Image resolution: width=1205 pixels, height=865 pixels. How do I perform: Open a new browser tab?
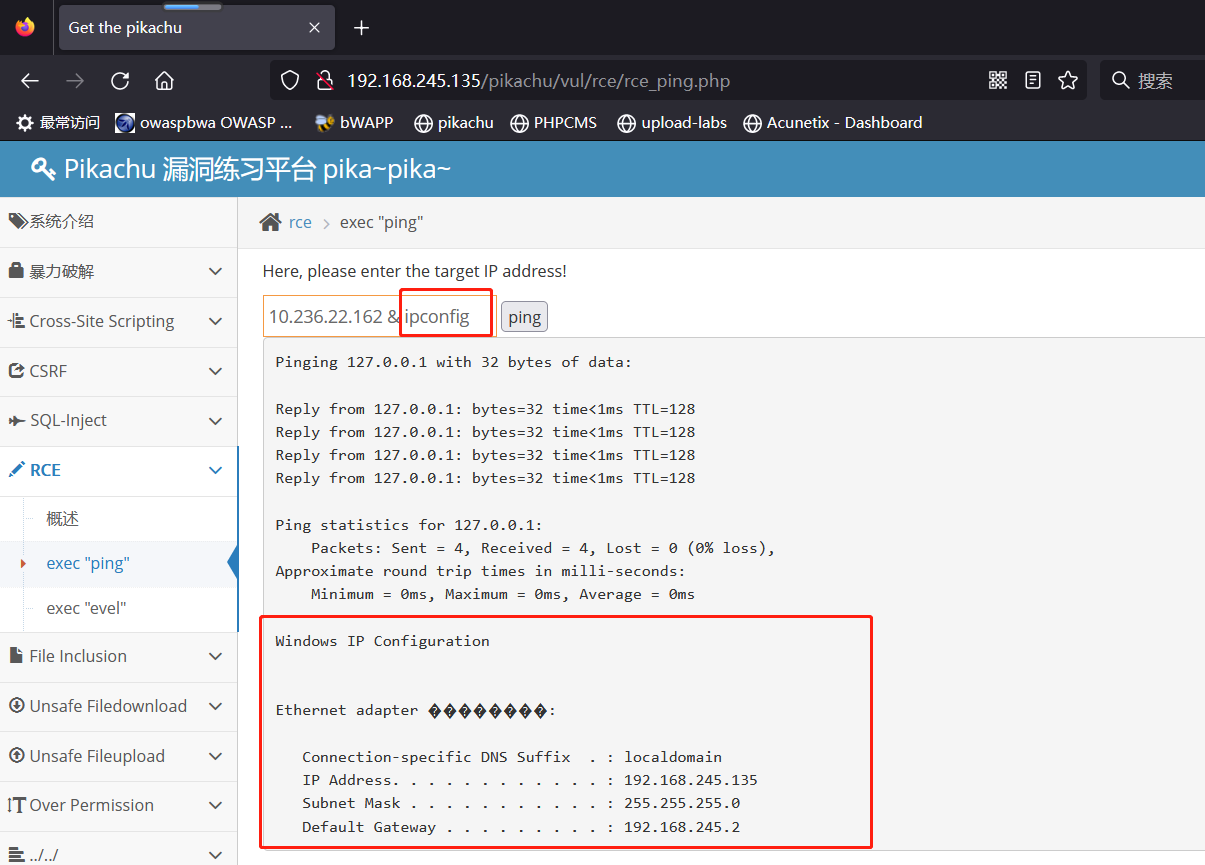(362, 28)
